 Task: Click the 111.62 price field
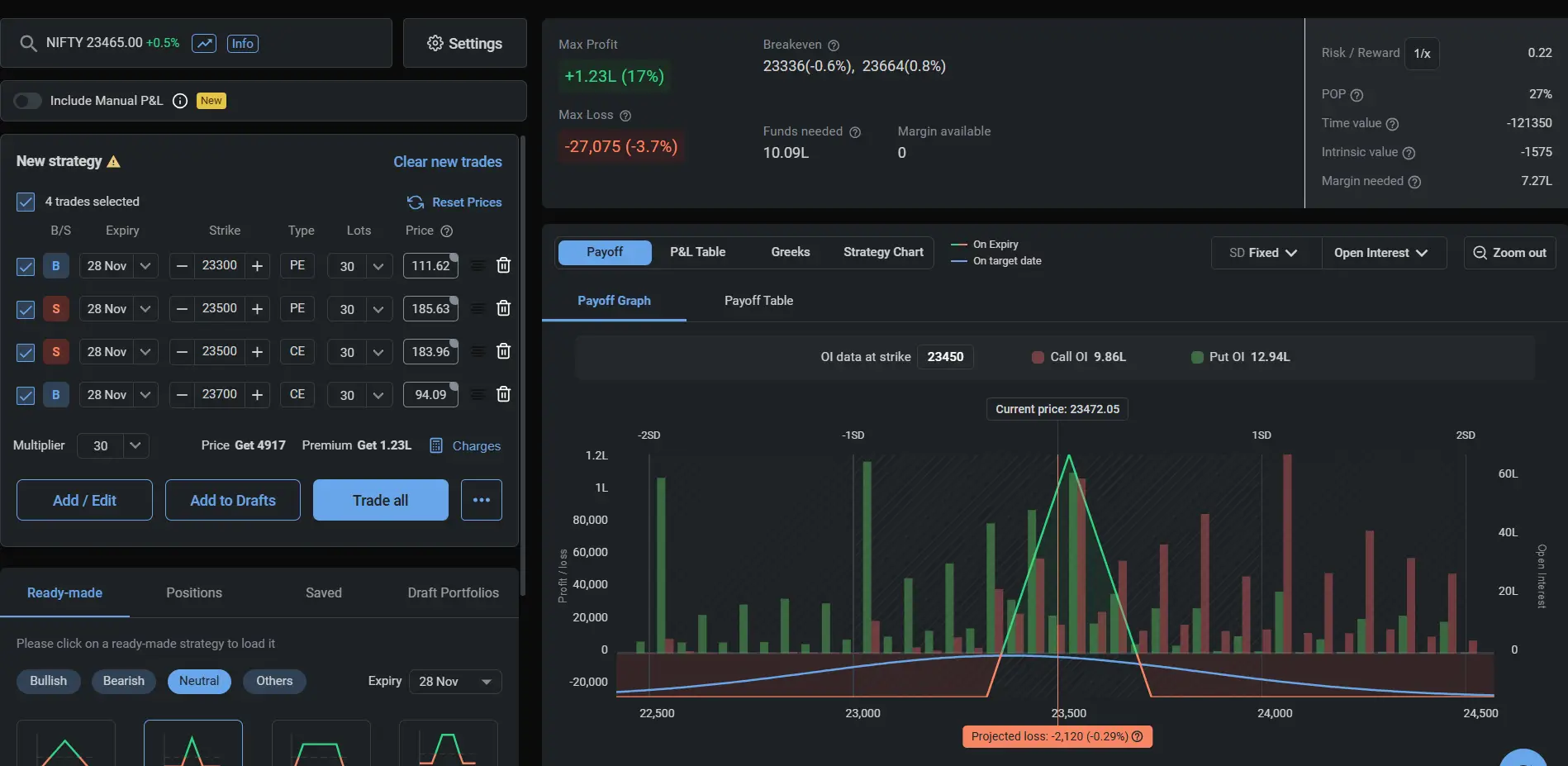[x=430, y=266]
